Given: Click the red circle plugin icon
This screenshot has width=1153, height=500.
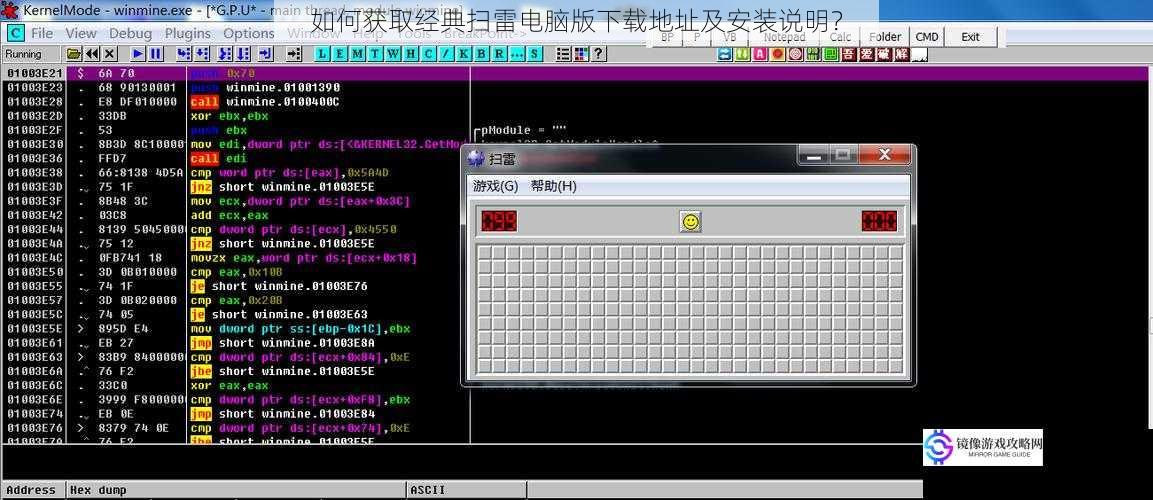Looking at the screenshot, I should point(777,54).
